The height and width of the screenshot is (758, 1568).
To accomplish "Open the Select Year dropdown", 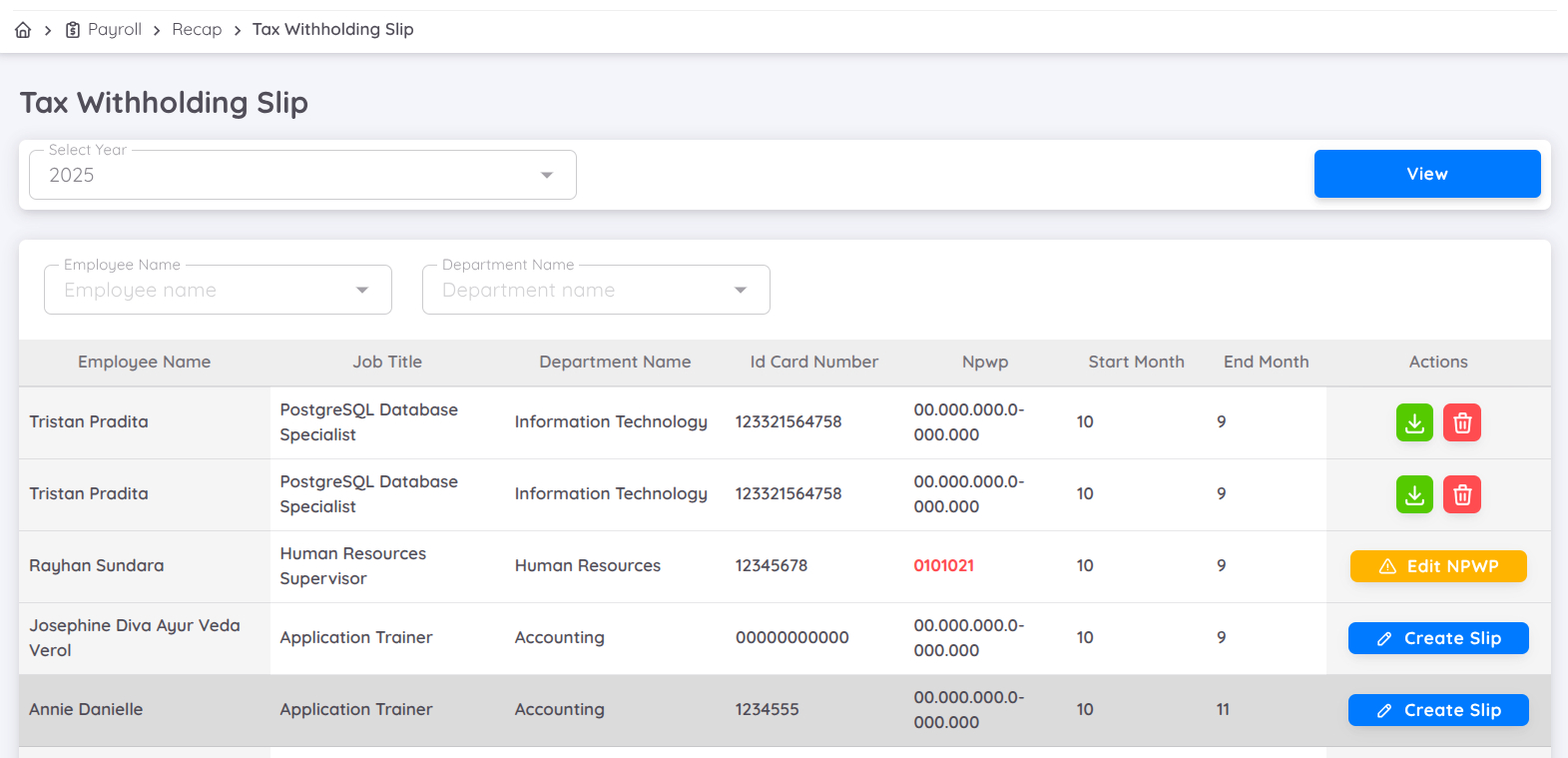I will point(302,175).
